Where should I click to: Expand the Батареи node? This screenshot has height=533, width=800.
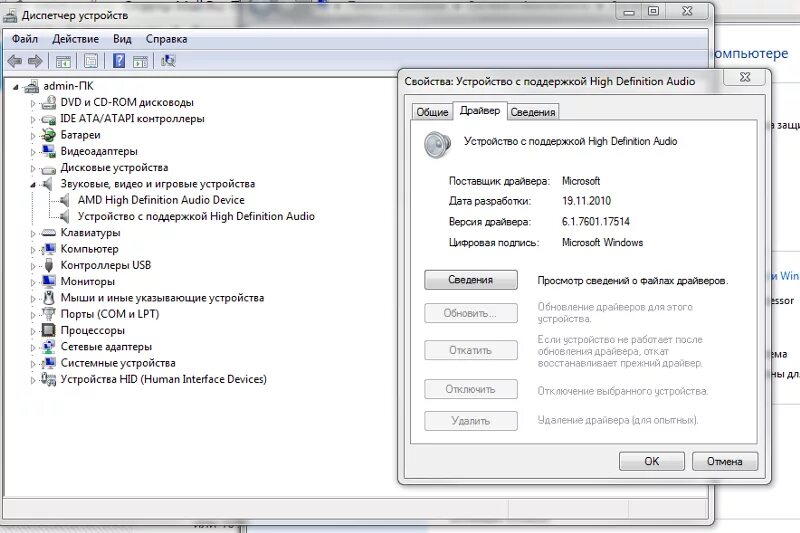point(33,136)
